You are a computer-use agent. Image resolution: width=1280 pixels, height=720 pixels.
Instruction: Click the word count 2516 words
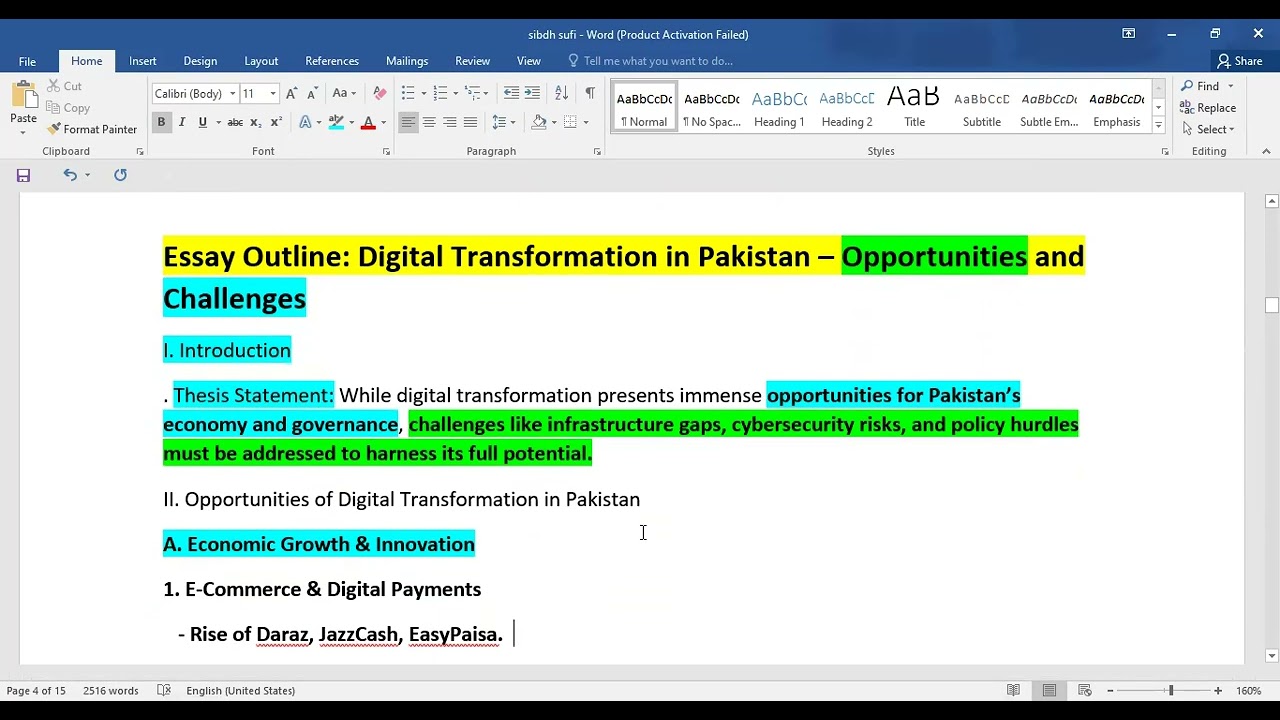click(111, 690)
